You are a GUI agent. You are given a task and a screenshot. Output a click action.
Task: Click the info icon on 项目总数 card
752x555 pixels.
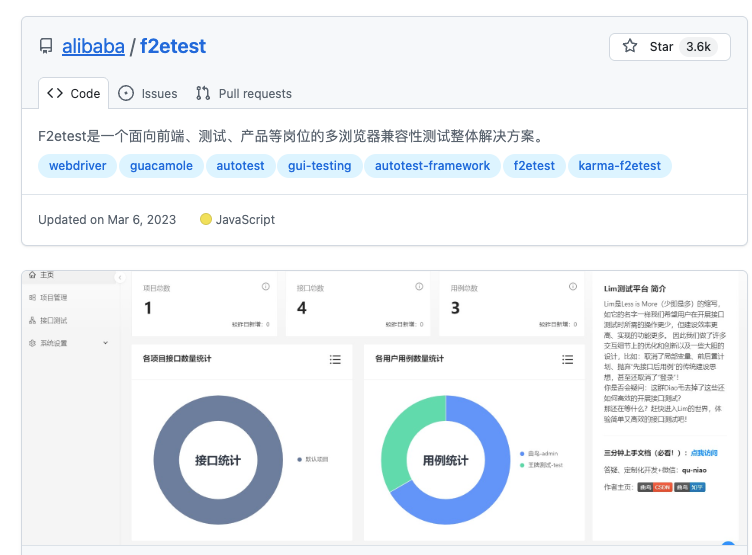tap(266, 286)
